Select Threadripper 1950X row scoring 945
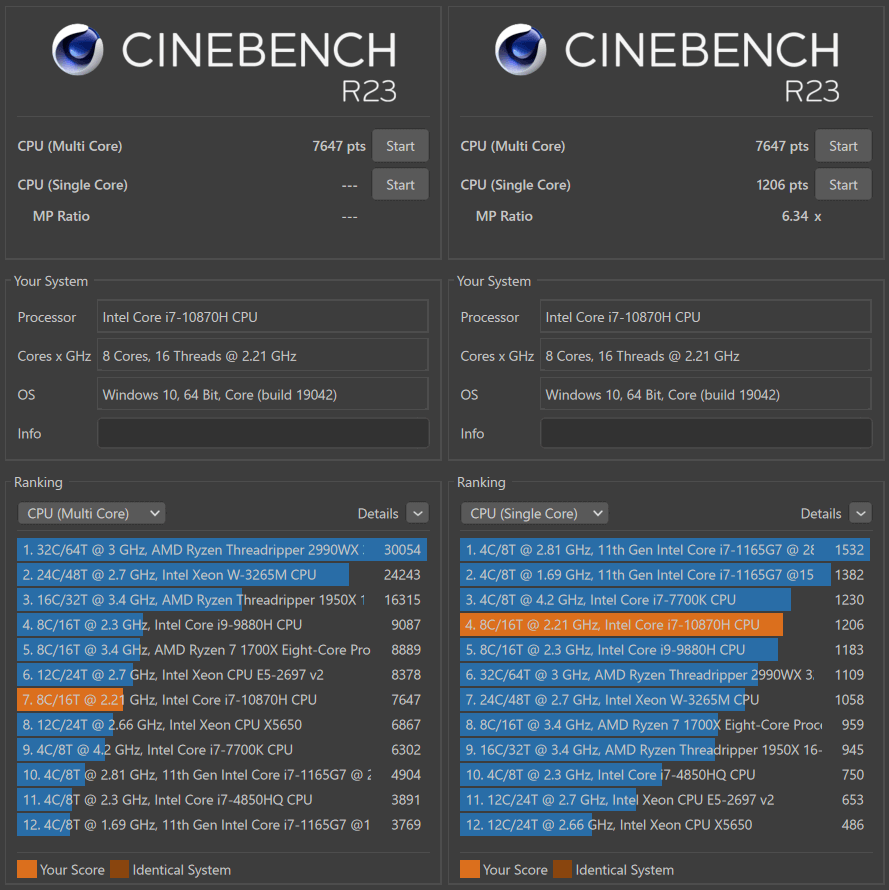 point(665,749)
